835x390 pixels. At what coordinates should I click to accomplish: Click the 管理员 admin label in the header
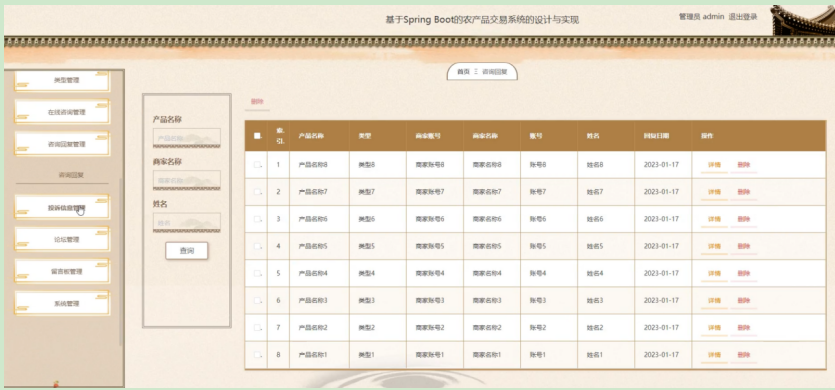(701, 17)
